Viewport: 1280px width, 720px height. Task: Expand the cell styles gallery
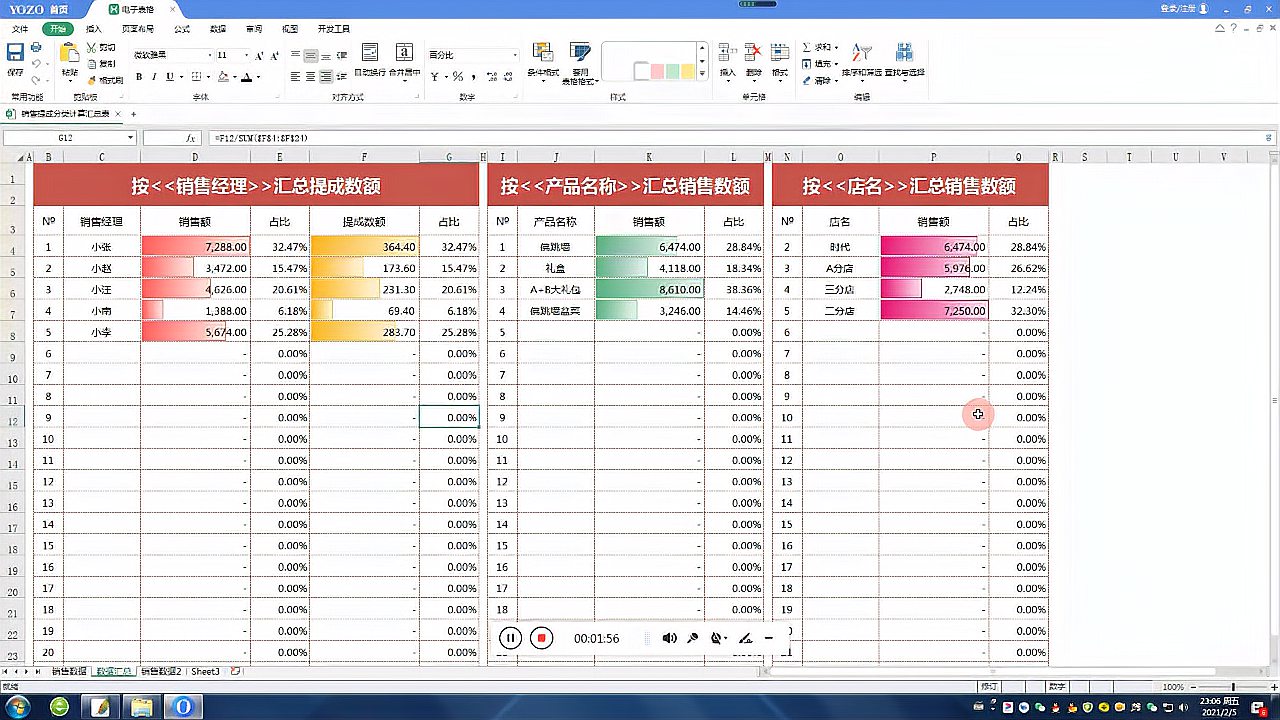tap(702, 74)
